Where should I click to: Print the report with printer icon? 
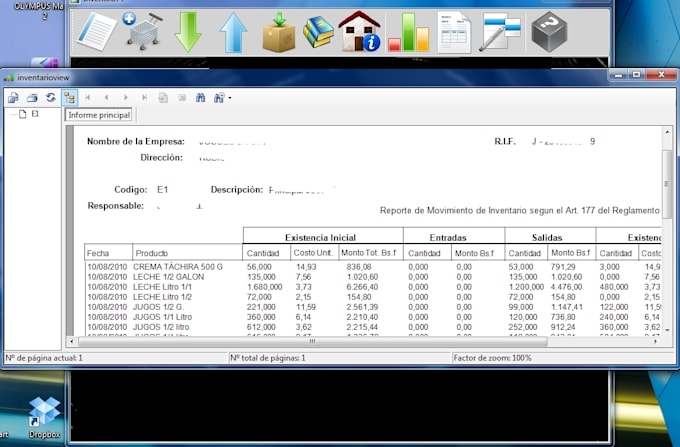tap(32, 98)
